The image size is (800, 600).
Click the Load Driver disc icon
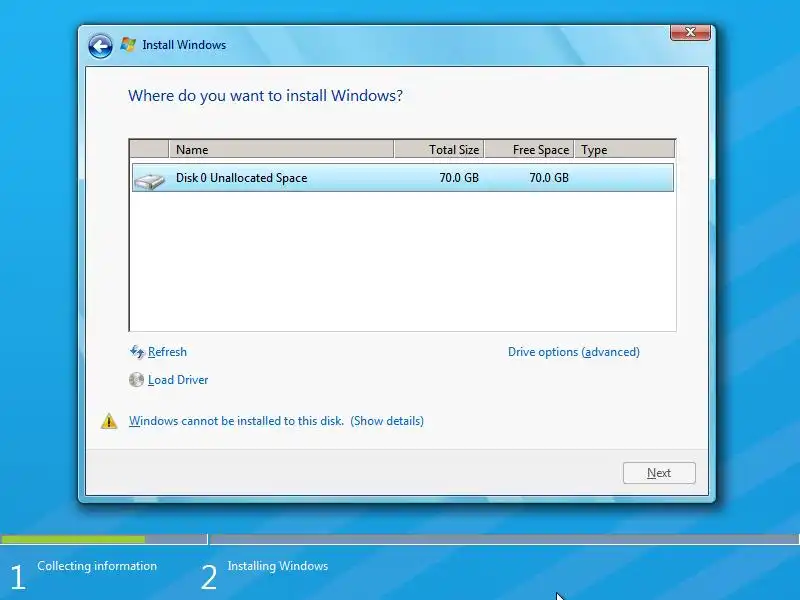[x=136, y=380]
